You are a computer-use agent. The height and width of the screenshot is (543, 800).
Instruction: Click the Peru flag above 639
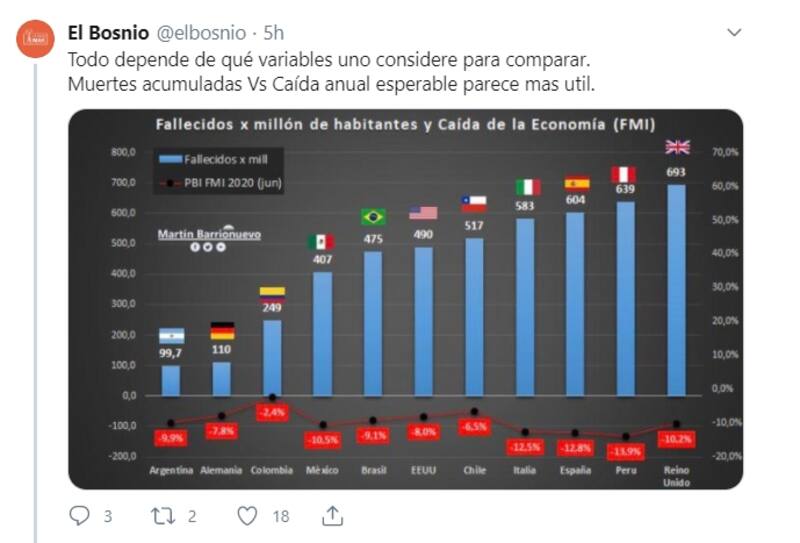click(625, 174)
